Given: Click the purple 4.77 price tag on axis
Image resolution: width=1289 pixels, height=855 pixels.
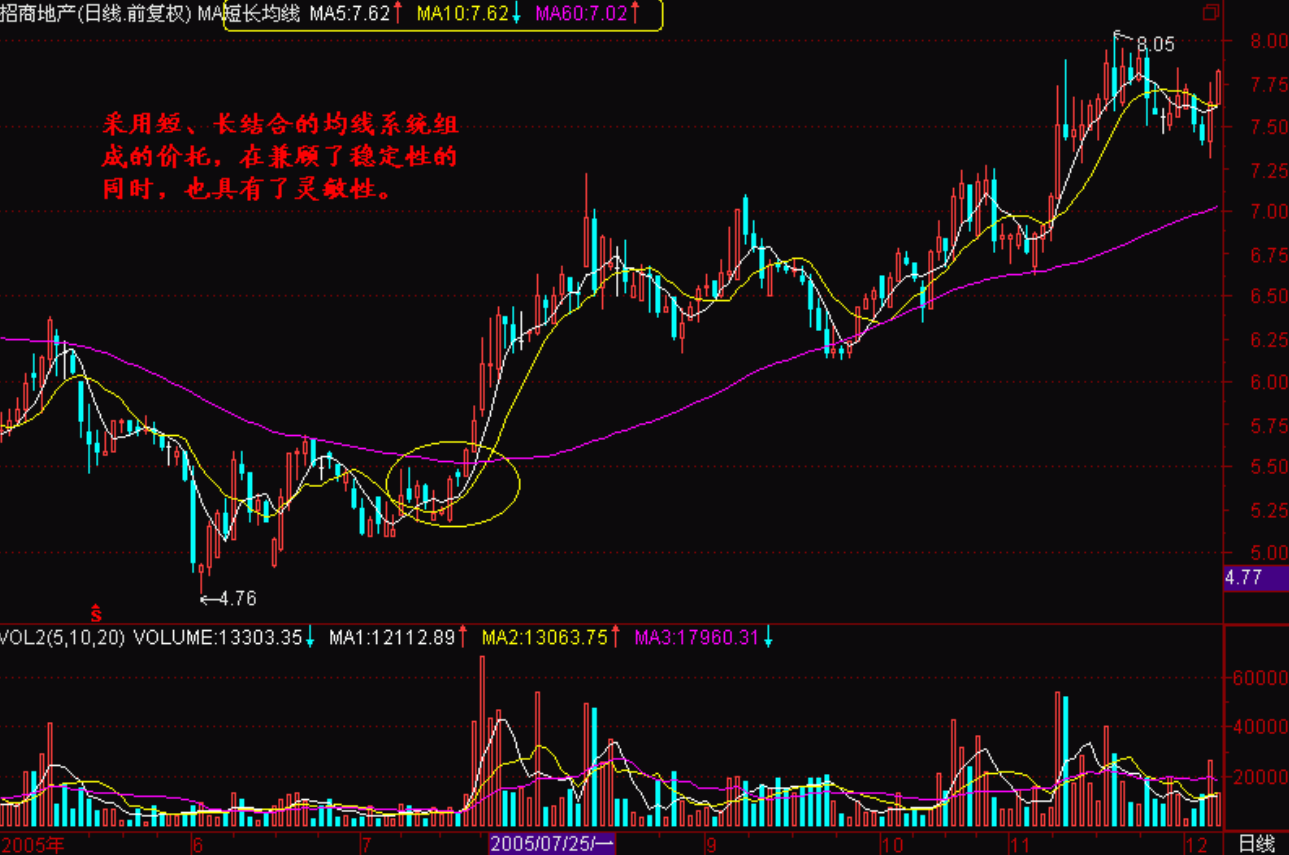Looking at the screenshot, I should click(1255, 577).
